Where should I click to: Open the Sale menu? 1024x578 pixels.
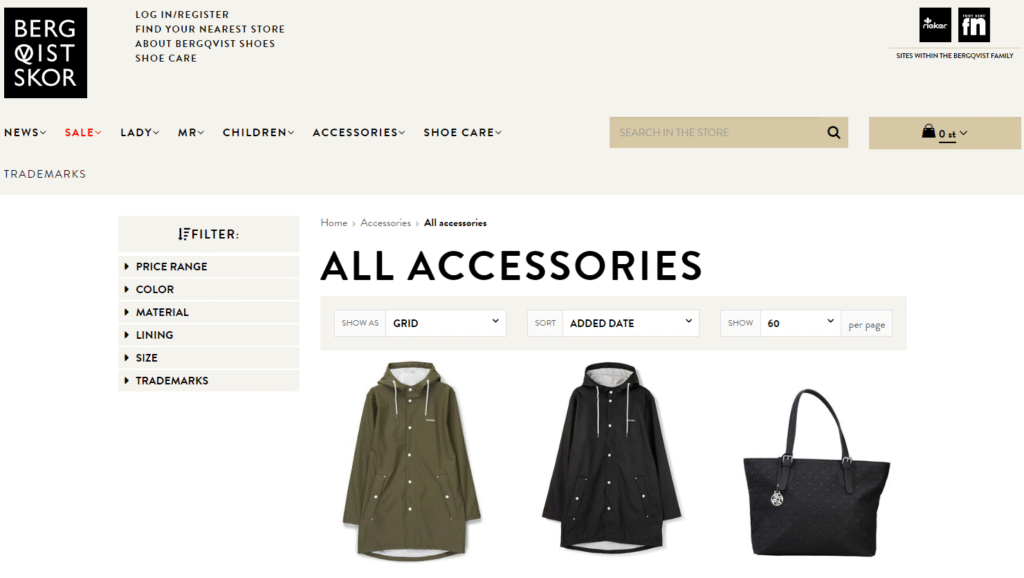83,133
